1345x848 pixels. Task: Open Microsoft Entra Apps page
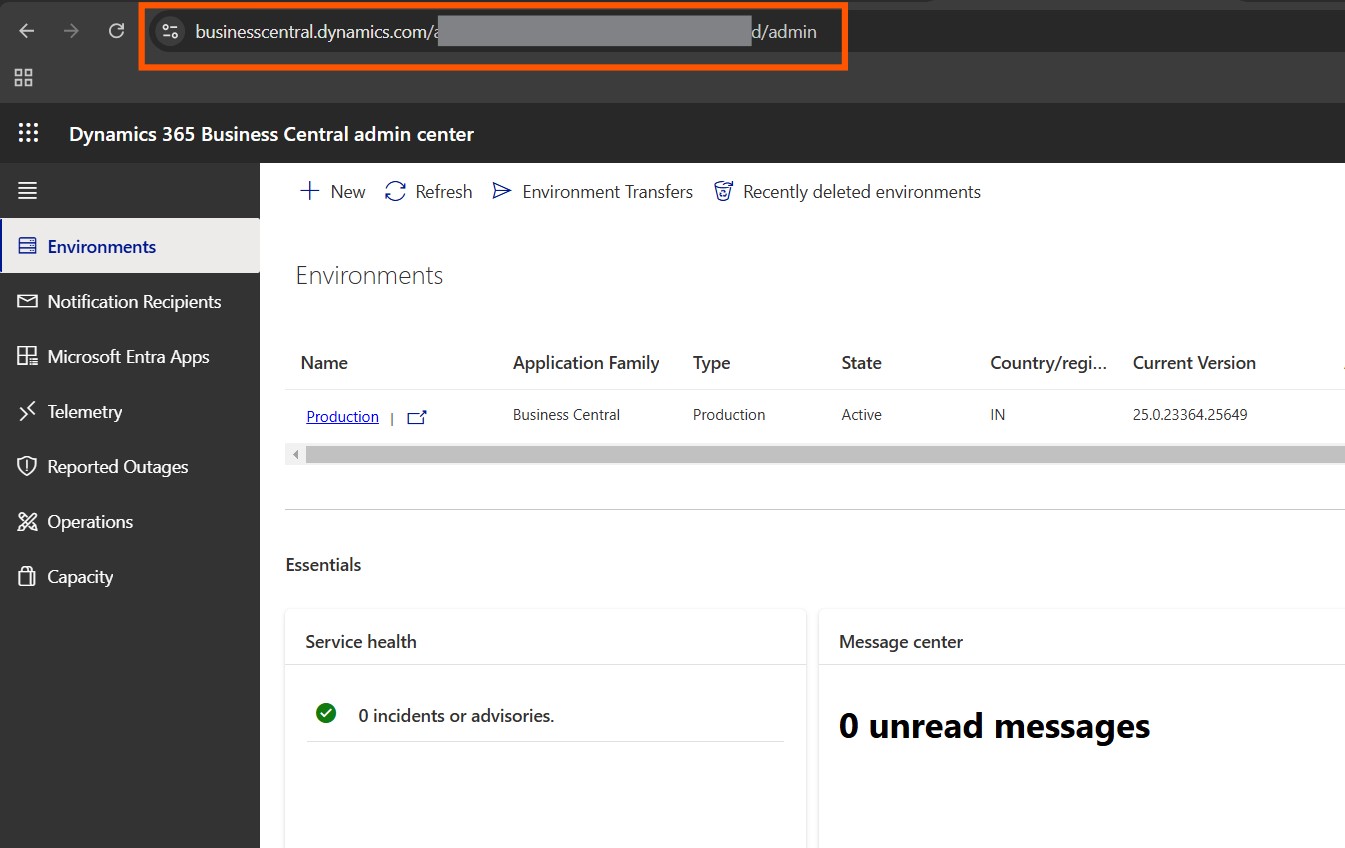point(128,356)
